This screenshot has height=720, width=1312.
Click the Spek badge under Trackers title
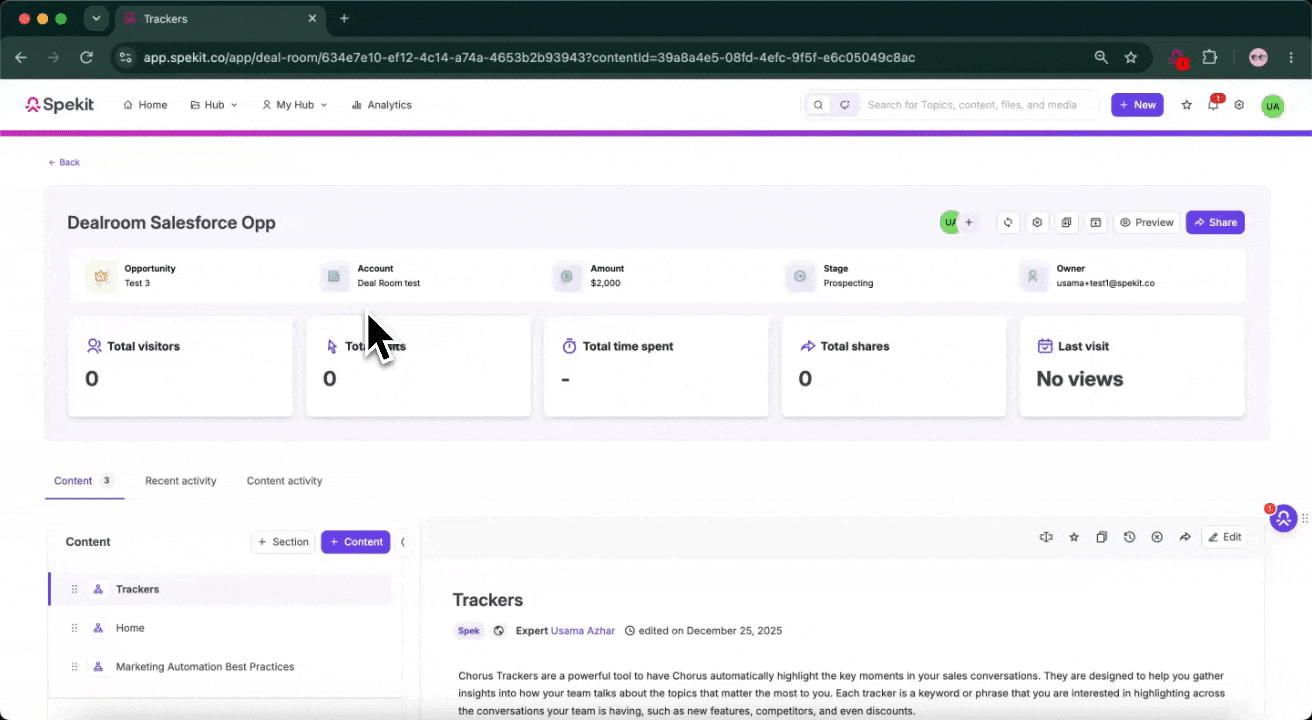[x=468, y=631]
